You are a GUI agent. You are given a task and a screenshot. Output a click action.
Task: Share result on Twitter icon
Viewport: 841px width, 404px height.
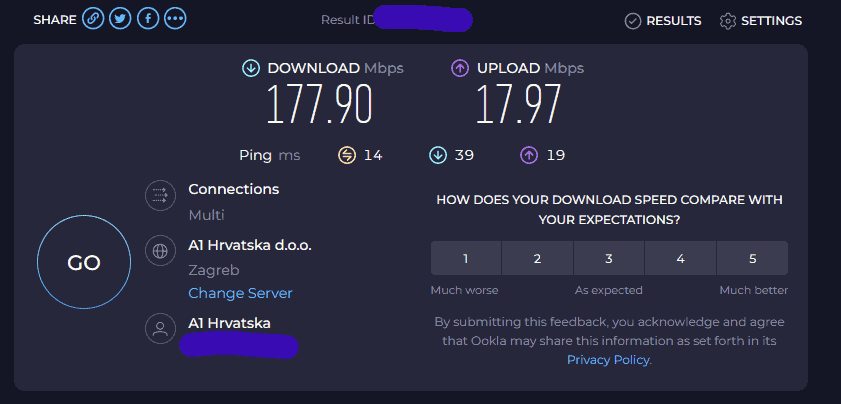click(x=120, y=20)
